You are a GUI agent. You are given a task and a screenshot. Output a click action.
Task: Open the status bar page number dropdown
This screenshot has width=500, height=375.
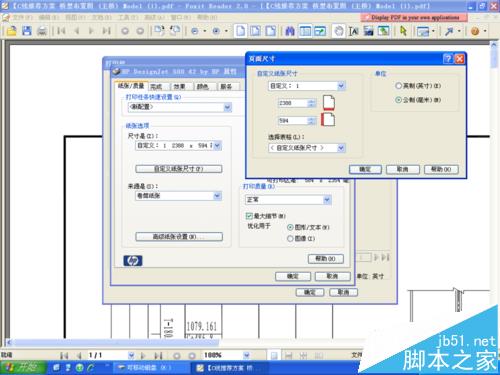point(131,356)
